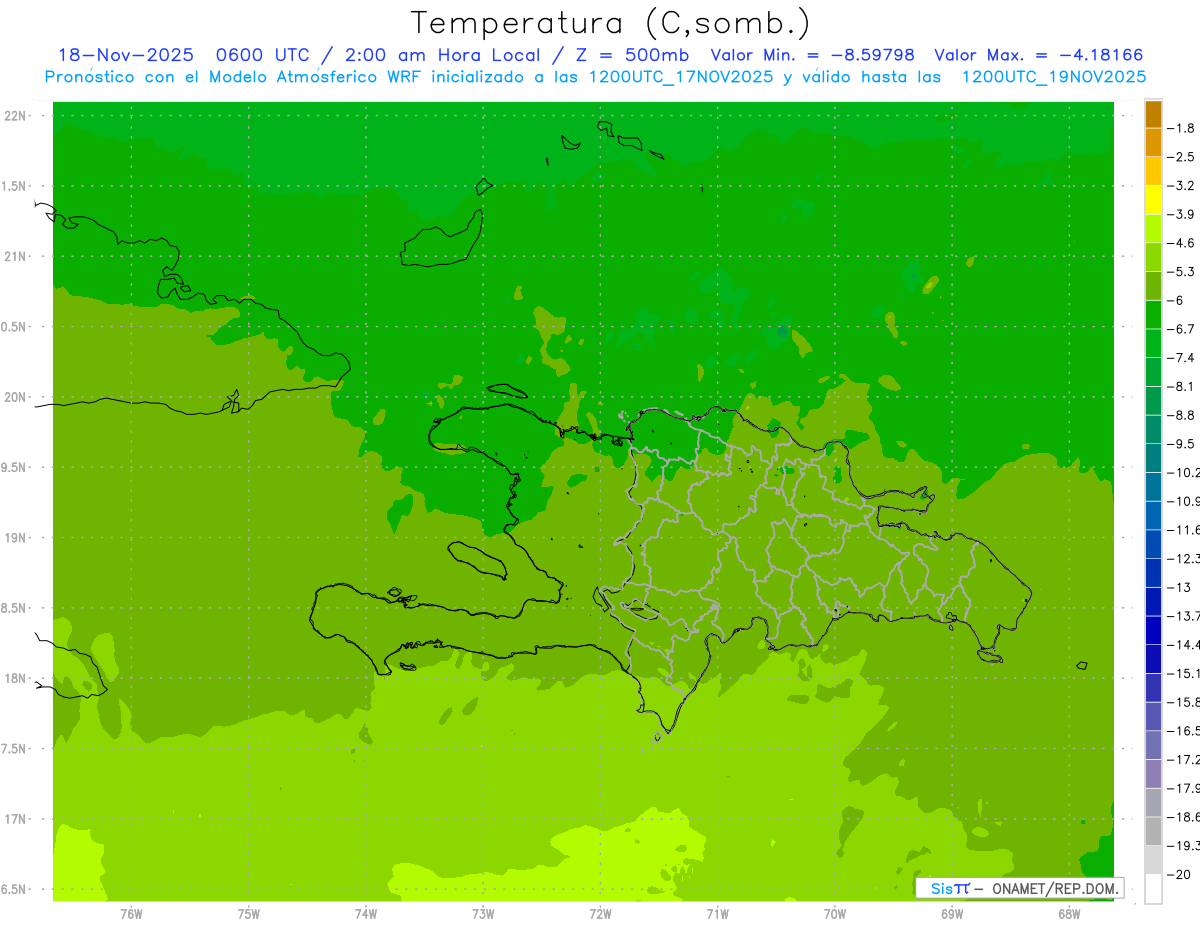Click the "71W" longitude axis label

[717, 914]
